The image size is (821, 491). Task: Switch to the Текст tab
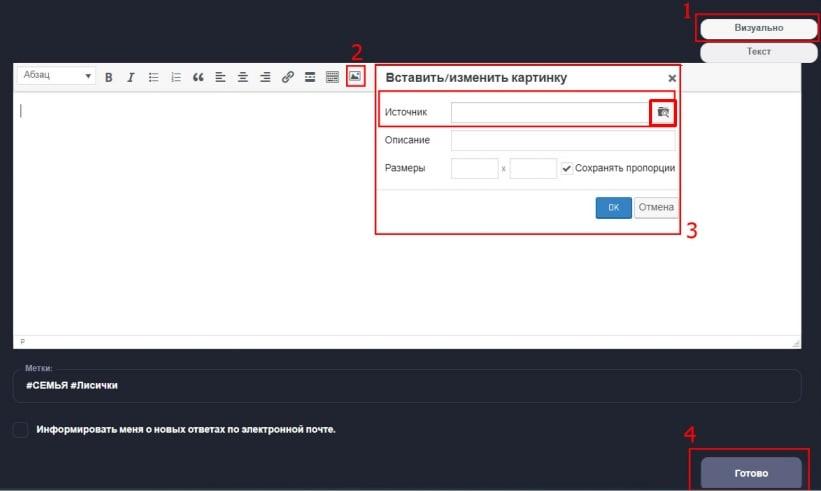(758, 51)
